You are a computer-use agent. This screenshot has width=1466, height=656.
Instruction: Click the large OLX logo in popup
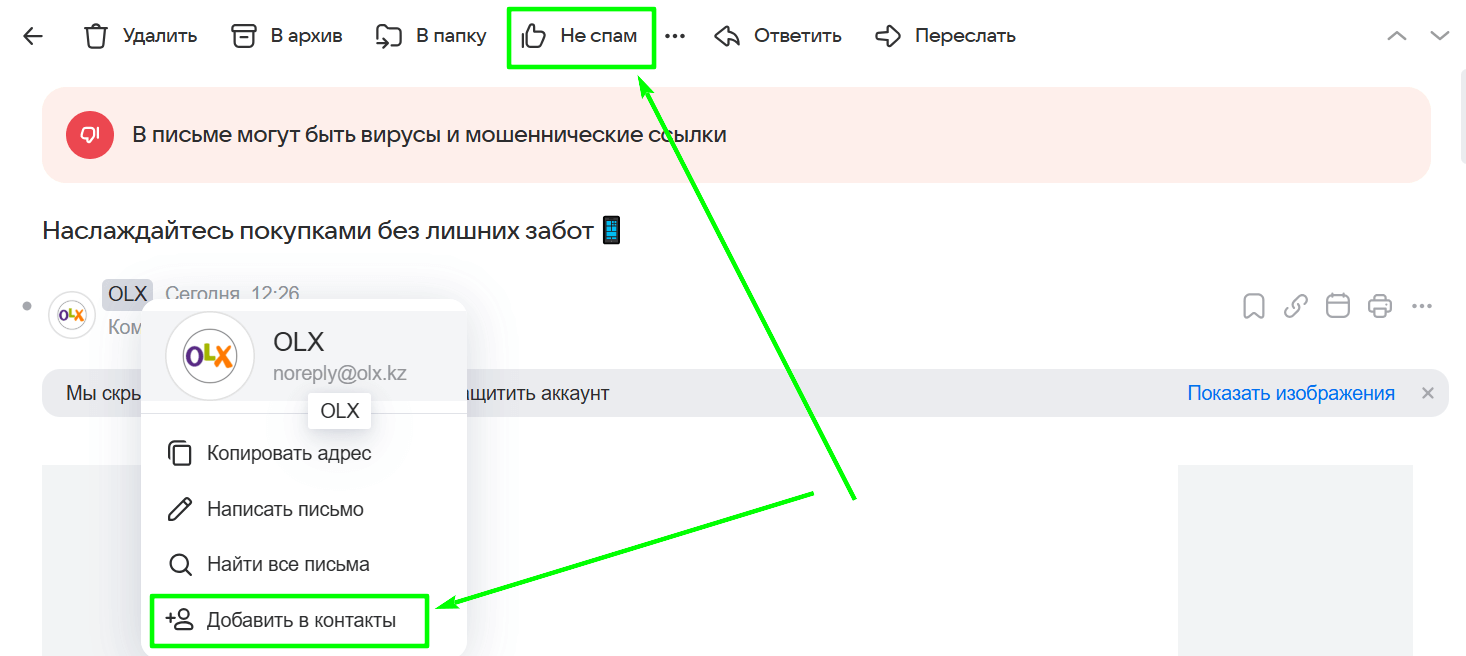click(x=210, y=356)
